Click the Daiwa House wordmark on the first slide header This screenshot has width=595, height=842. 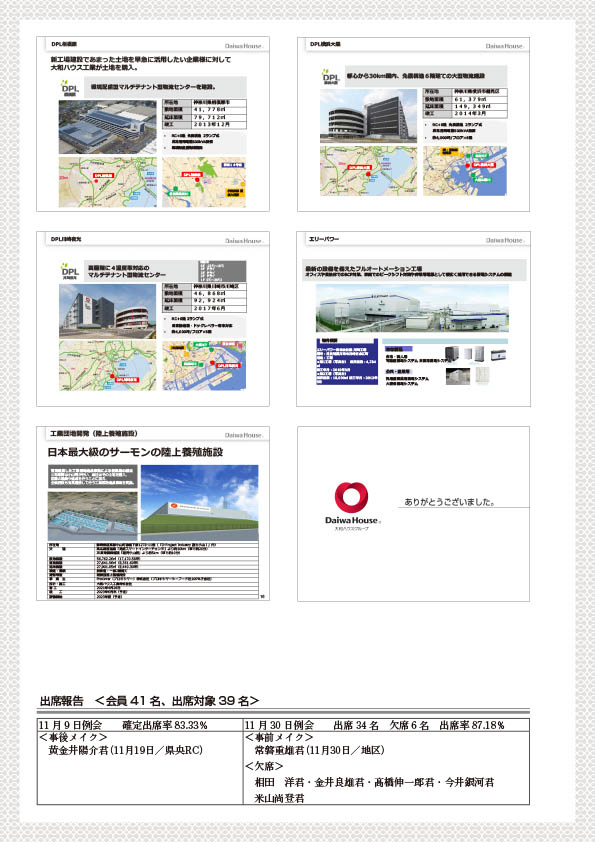pos(243,46)
